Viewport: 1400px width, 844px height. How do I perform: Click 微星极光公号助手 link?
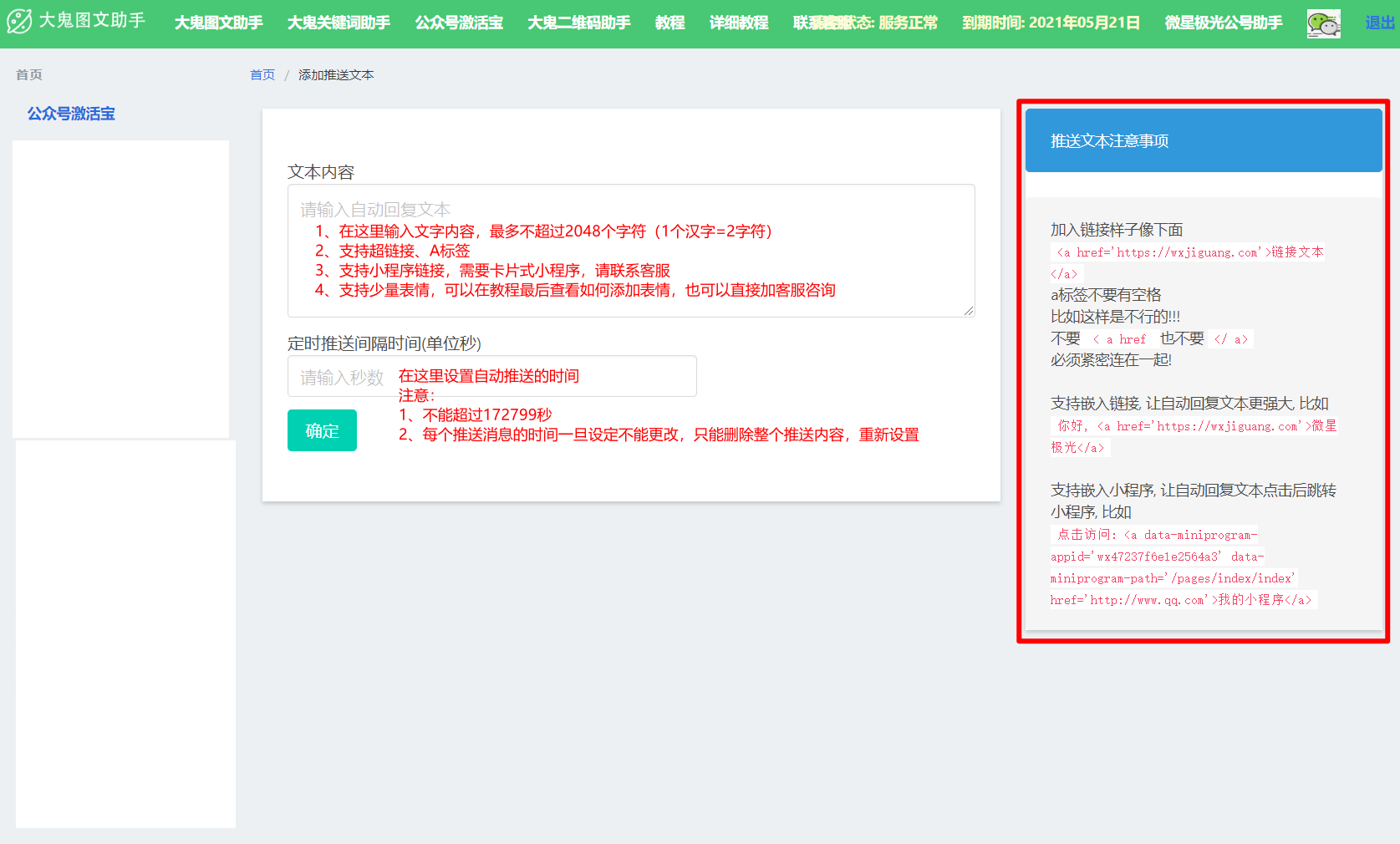tap(1224, 23)
